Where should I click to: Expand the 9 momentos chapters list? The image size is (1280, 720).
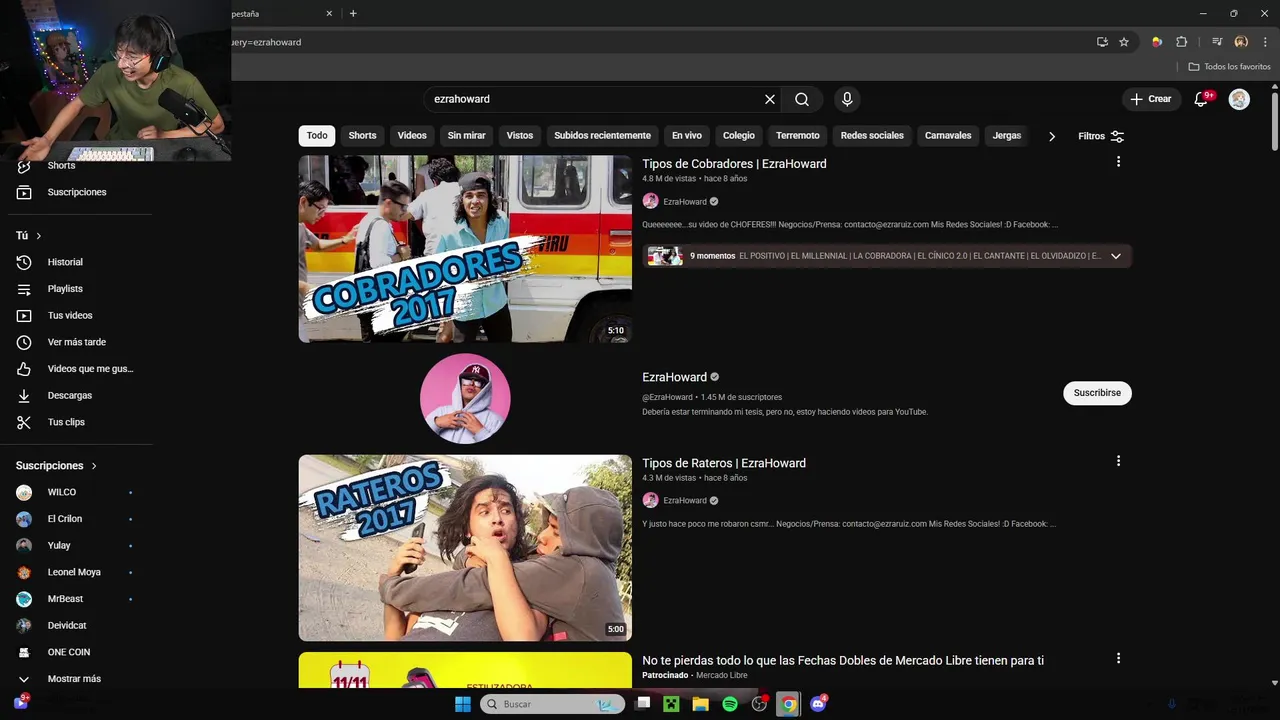(x=1116, y=256)
